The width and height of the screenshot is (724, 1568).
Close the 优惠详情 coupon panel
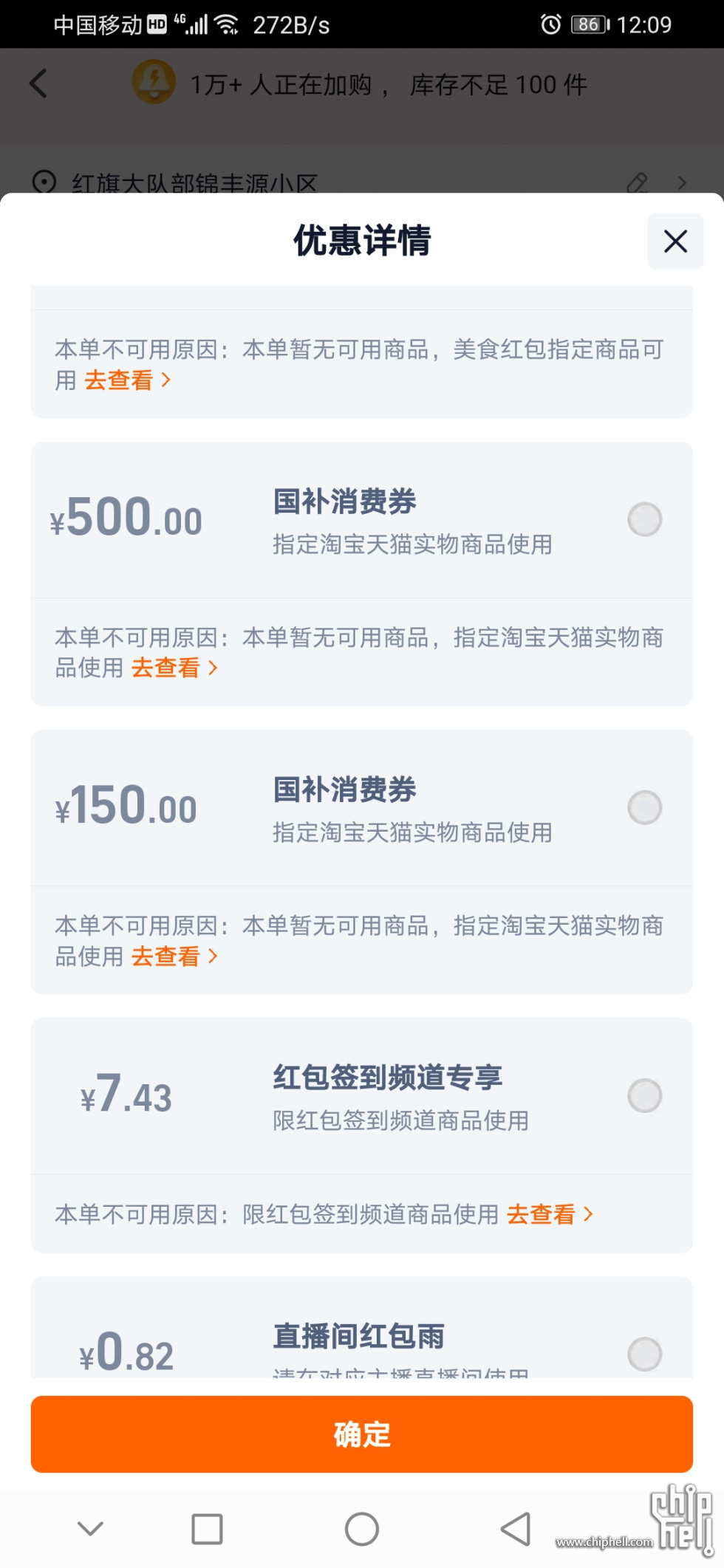point(675,242)
